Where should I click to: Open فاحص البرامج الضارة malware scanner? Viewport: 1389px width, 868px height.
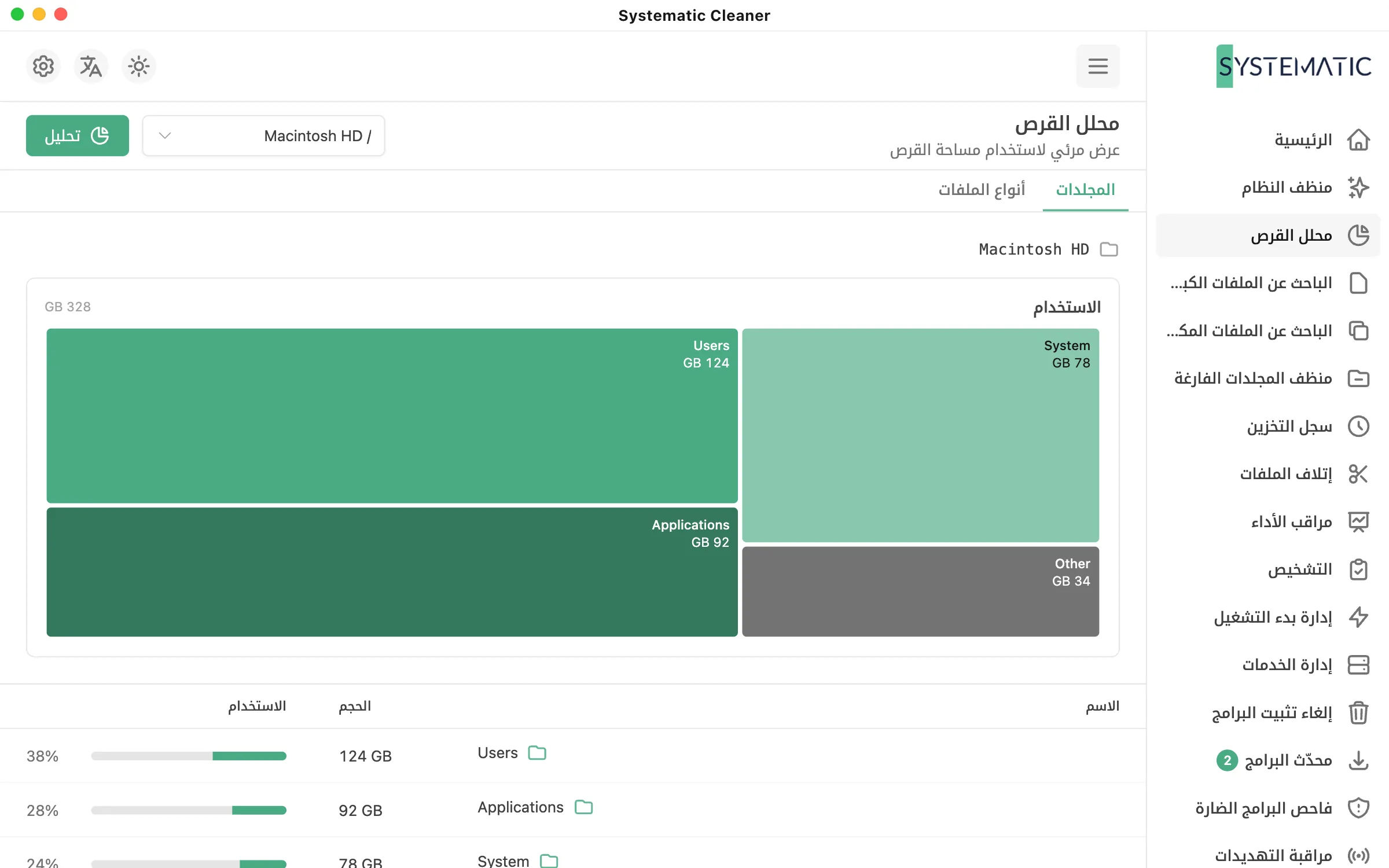click(x=1268, y=808)
